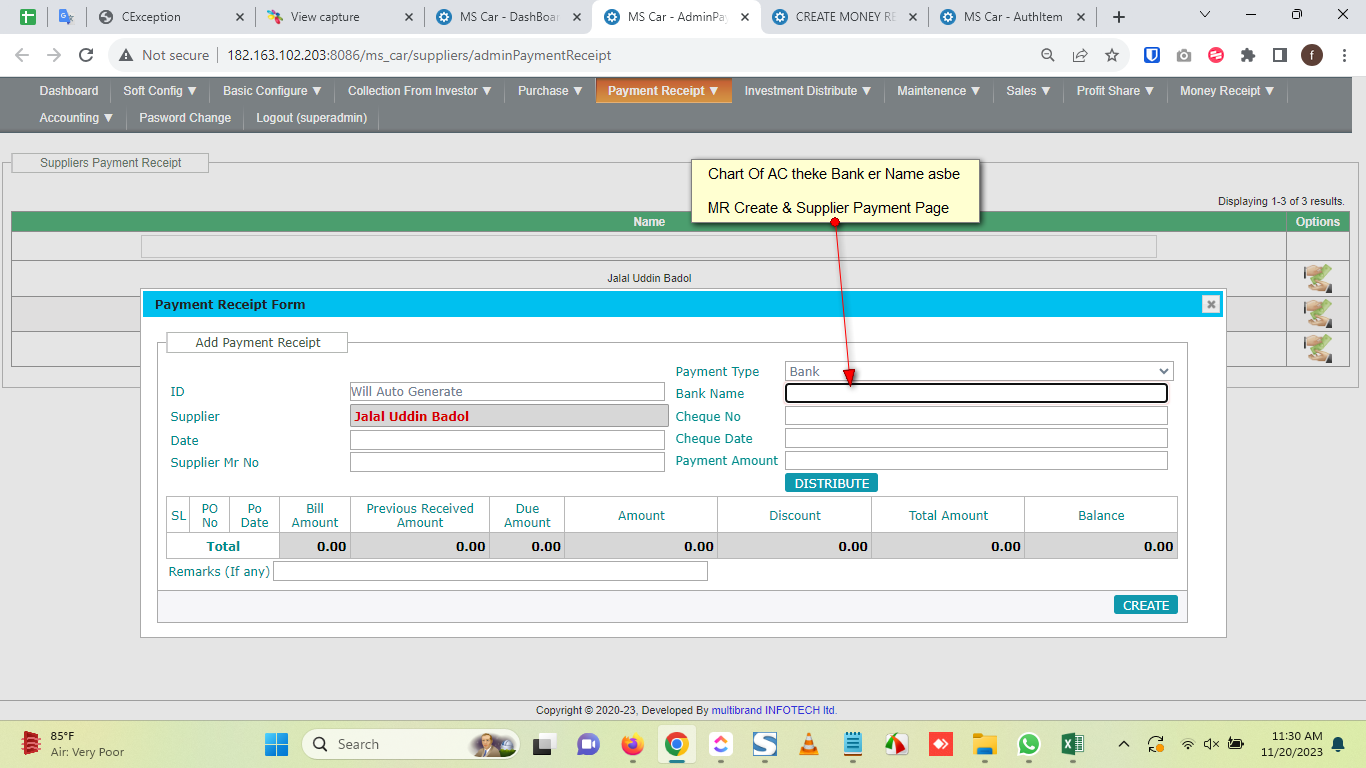This screenshot has width=1366, height=768.
Task: Close the Payment Receipt Form dialog
Action: 1211,304
